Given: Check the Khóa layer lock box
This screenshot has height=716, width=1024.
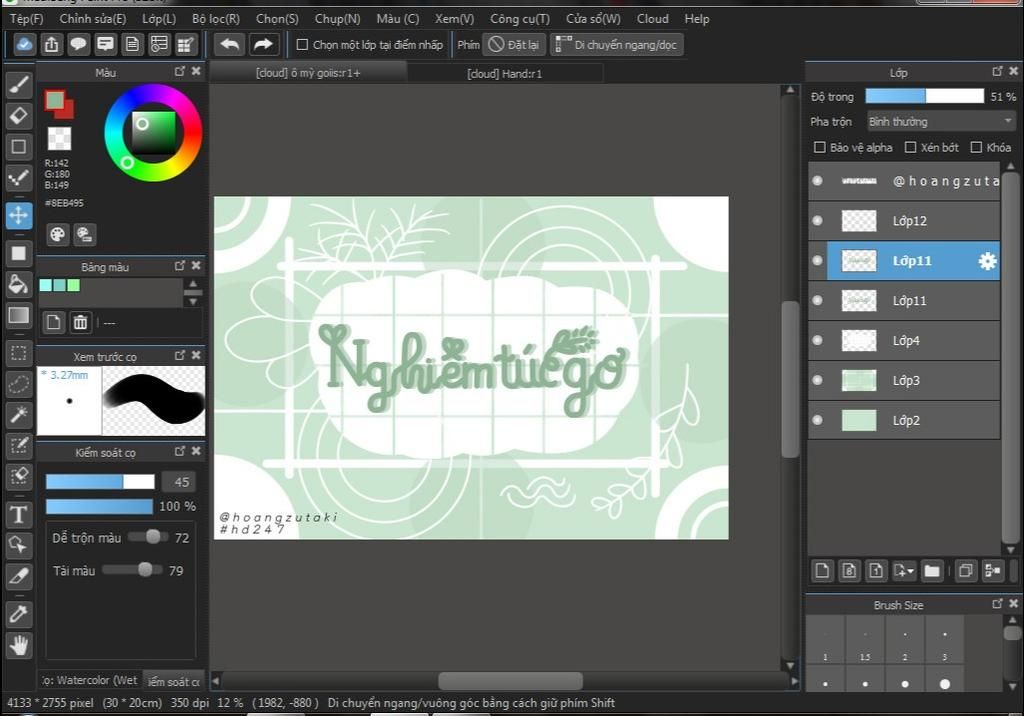Looking at the screenshot, I should 976,148.
